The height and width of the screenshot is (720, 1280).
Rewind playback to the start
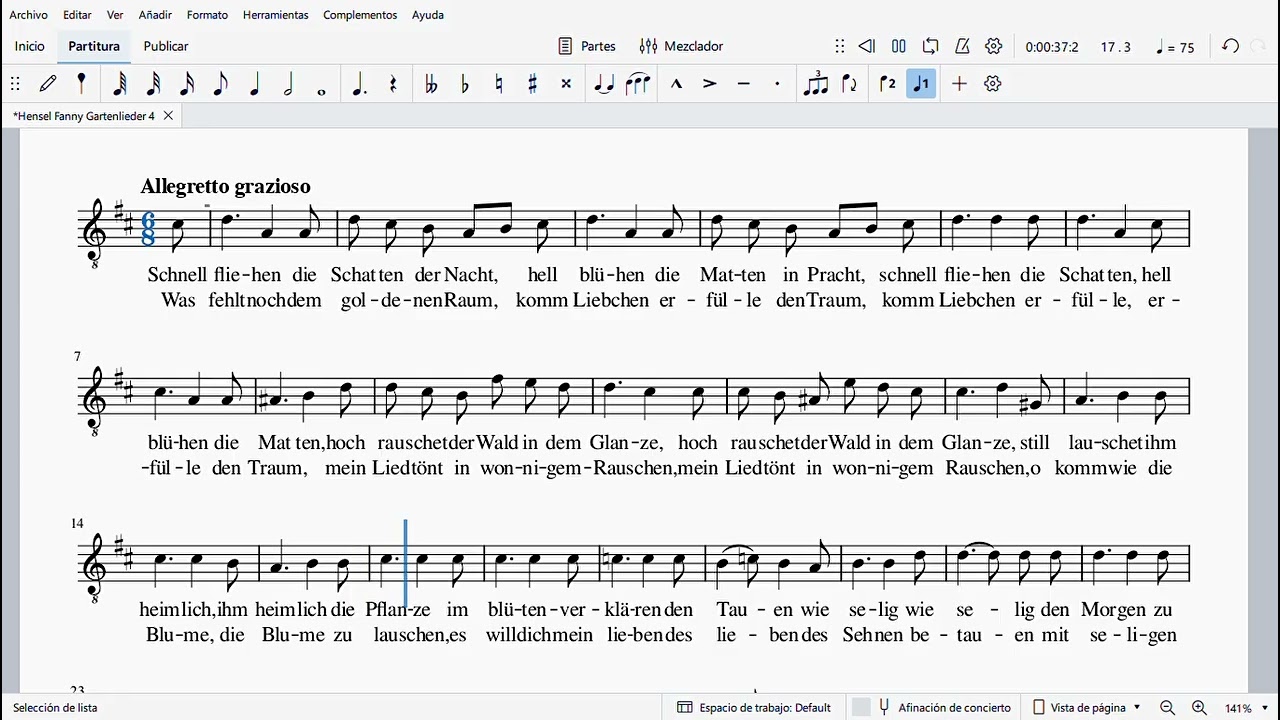pos(867,46)
